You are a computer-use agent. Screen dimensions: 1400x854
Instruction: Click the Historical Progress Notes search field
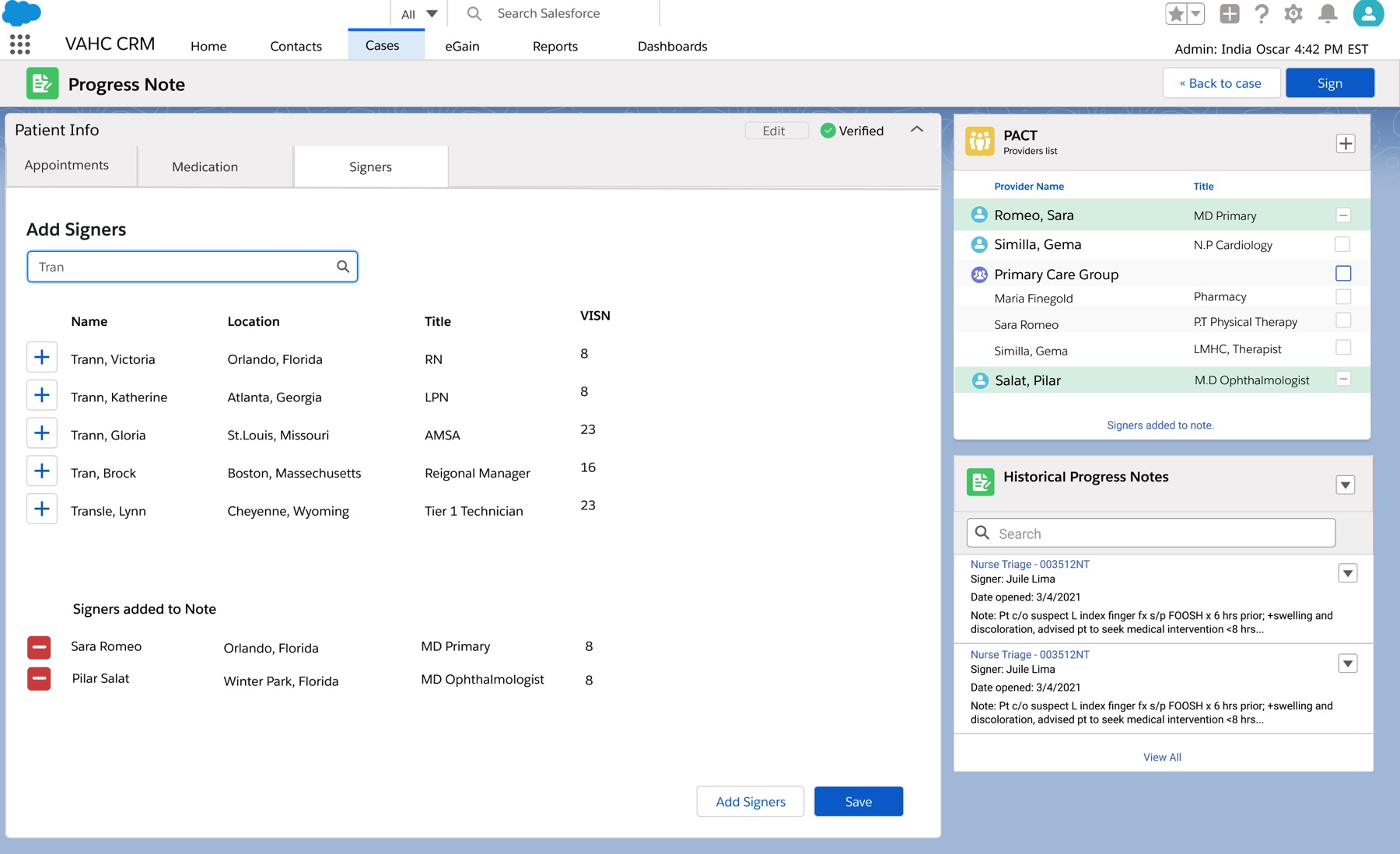point(1151,534)
